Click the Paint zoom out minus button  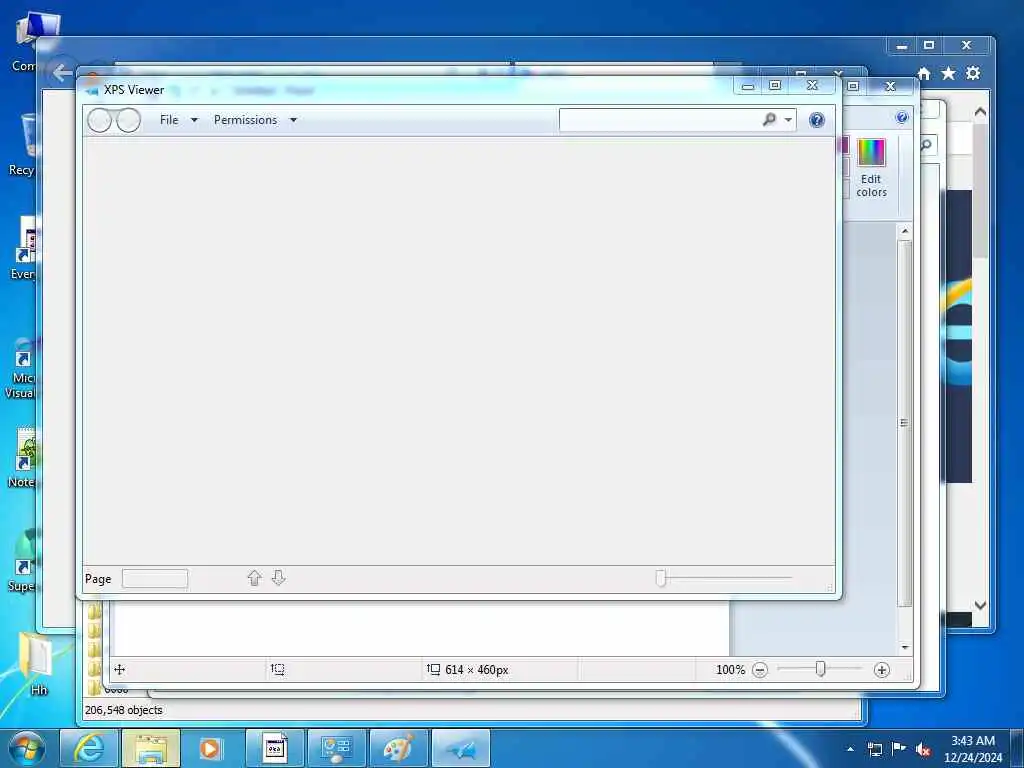coord(760,670)
